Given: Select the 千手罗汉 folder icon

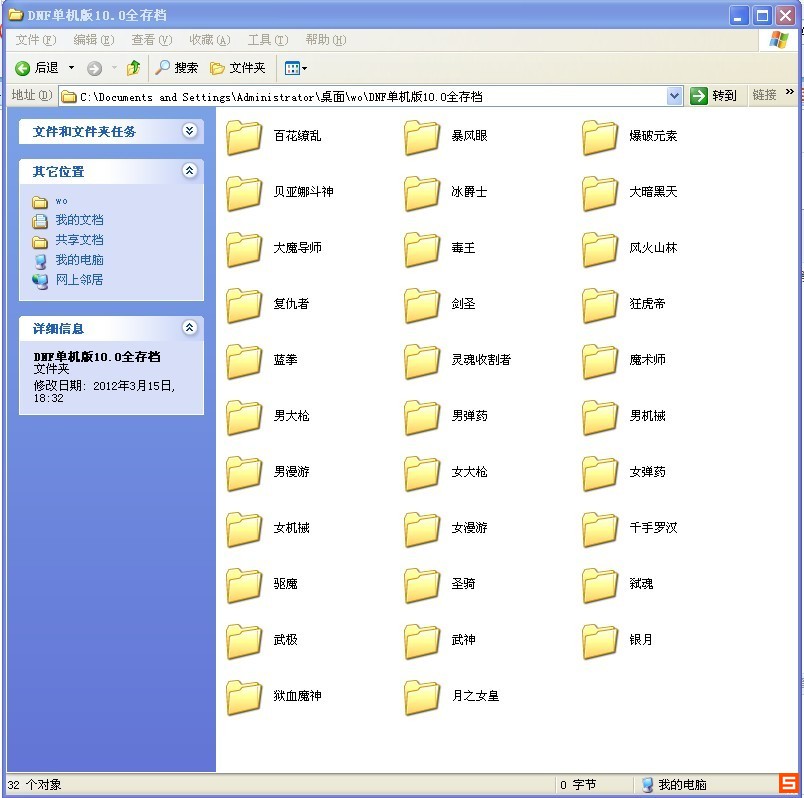Looking at the screenshot, I should pos(600,529).
